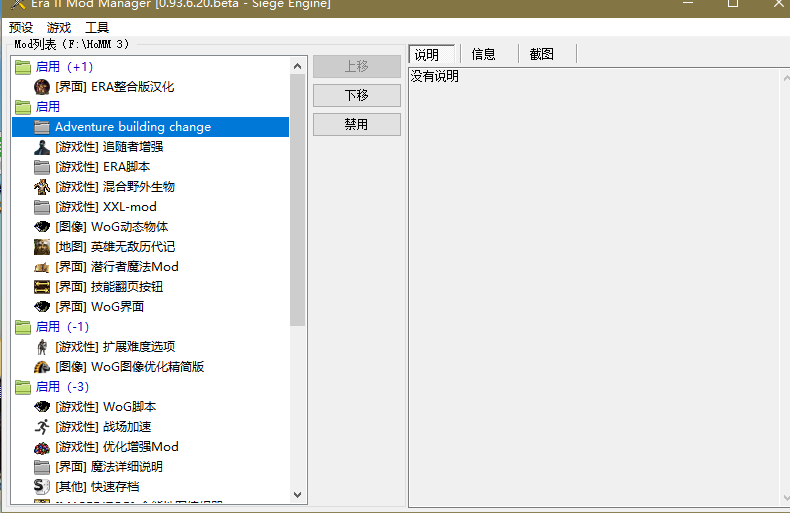Switch to the 说明 tab
The image size is (790, 513).
click(432, 54)
